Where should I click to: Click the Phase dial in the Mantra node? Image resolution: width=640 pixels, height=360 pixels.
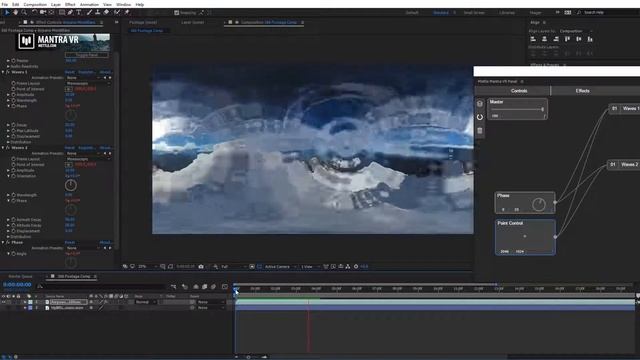pos(539,204)
